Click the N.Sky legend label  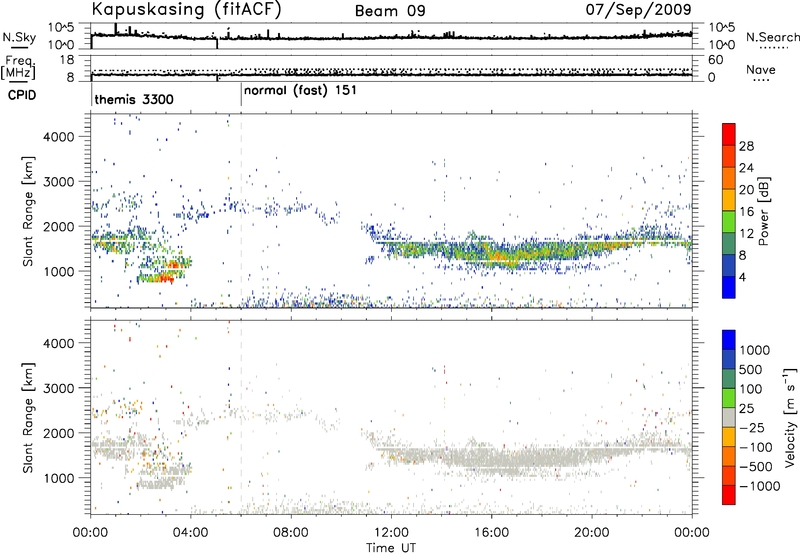pos(19,37)
